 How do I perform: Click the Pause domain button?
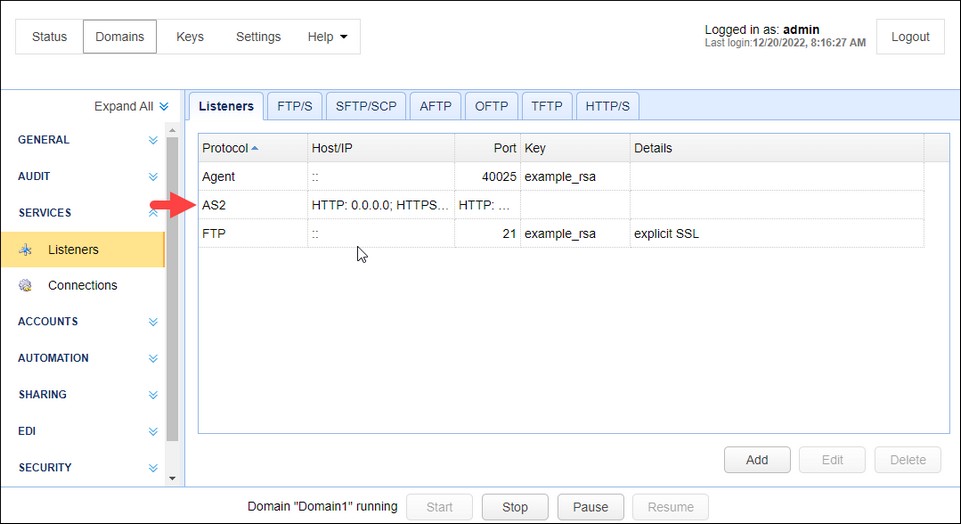click(x=590, y=507)
